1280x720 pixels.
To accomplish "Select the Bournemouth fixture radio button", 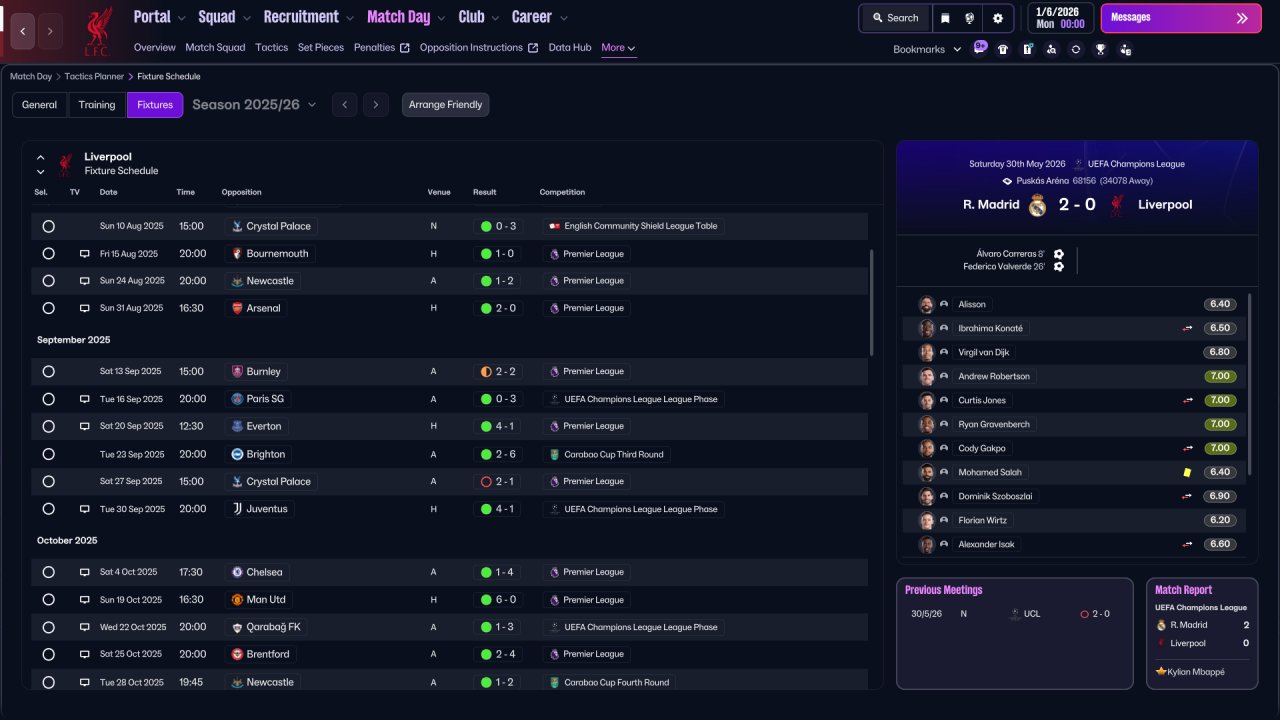I will click(48, 254).
